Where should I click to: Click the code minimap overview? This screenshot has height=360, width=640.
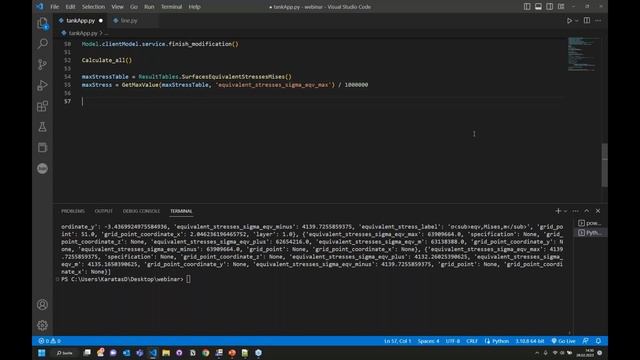pyautogui.click(x=584, y=54)
